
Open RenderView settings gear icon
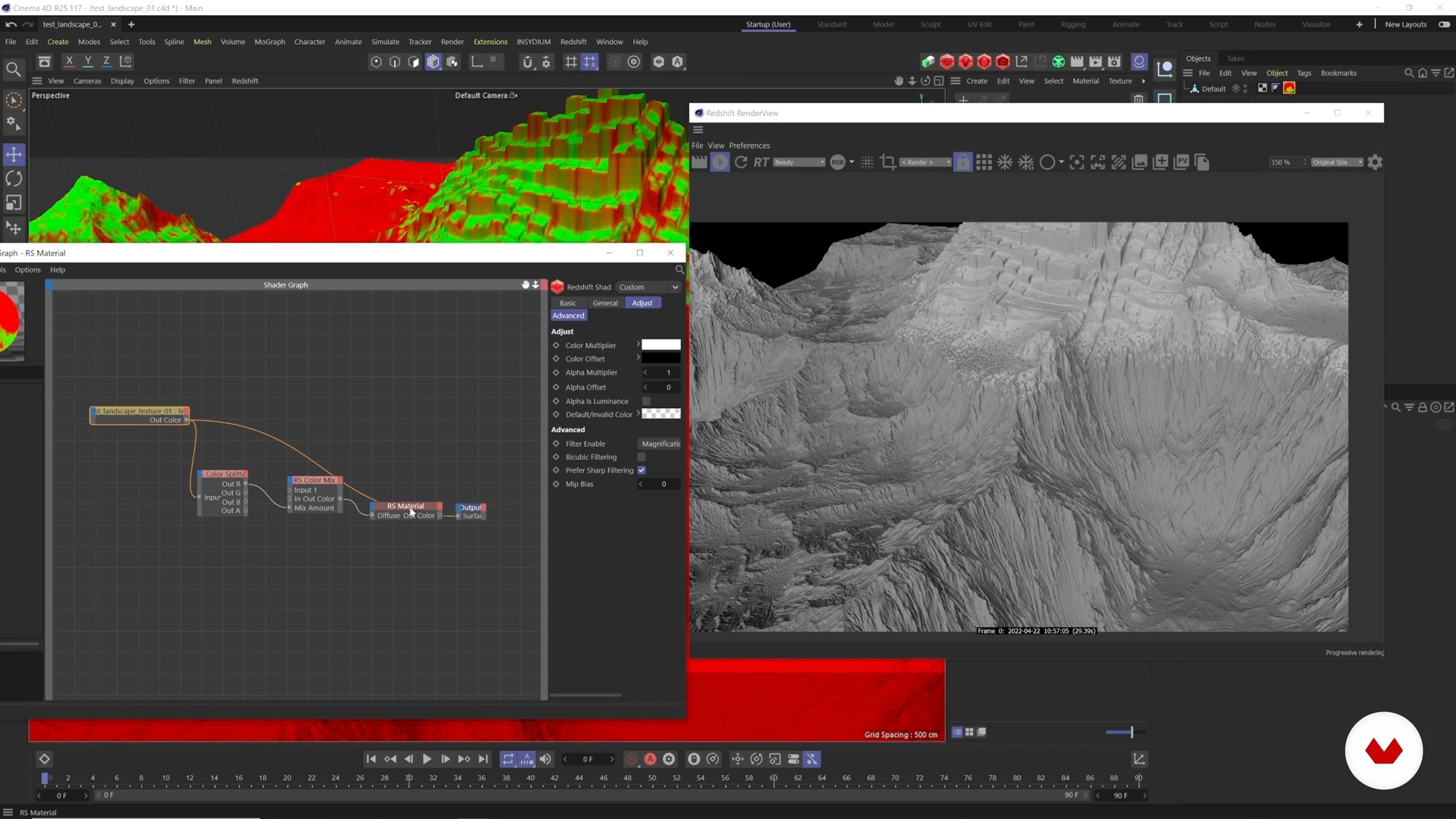tap(1375, 162)
